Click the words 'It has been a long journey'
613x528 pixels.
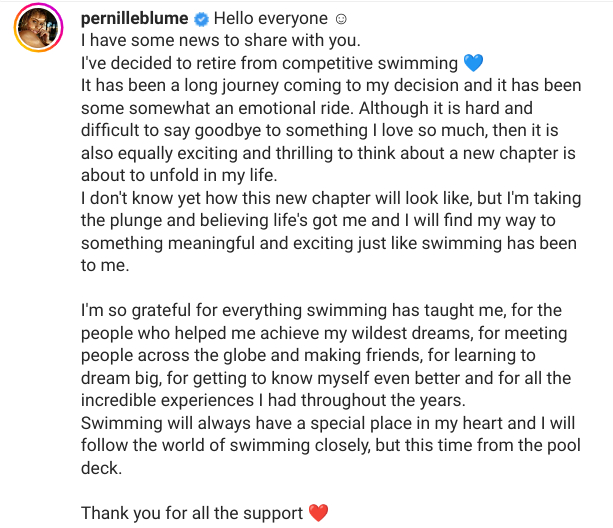point(180,86)
